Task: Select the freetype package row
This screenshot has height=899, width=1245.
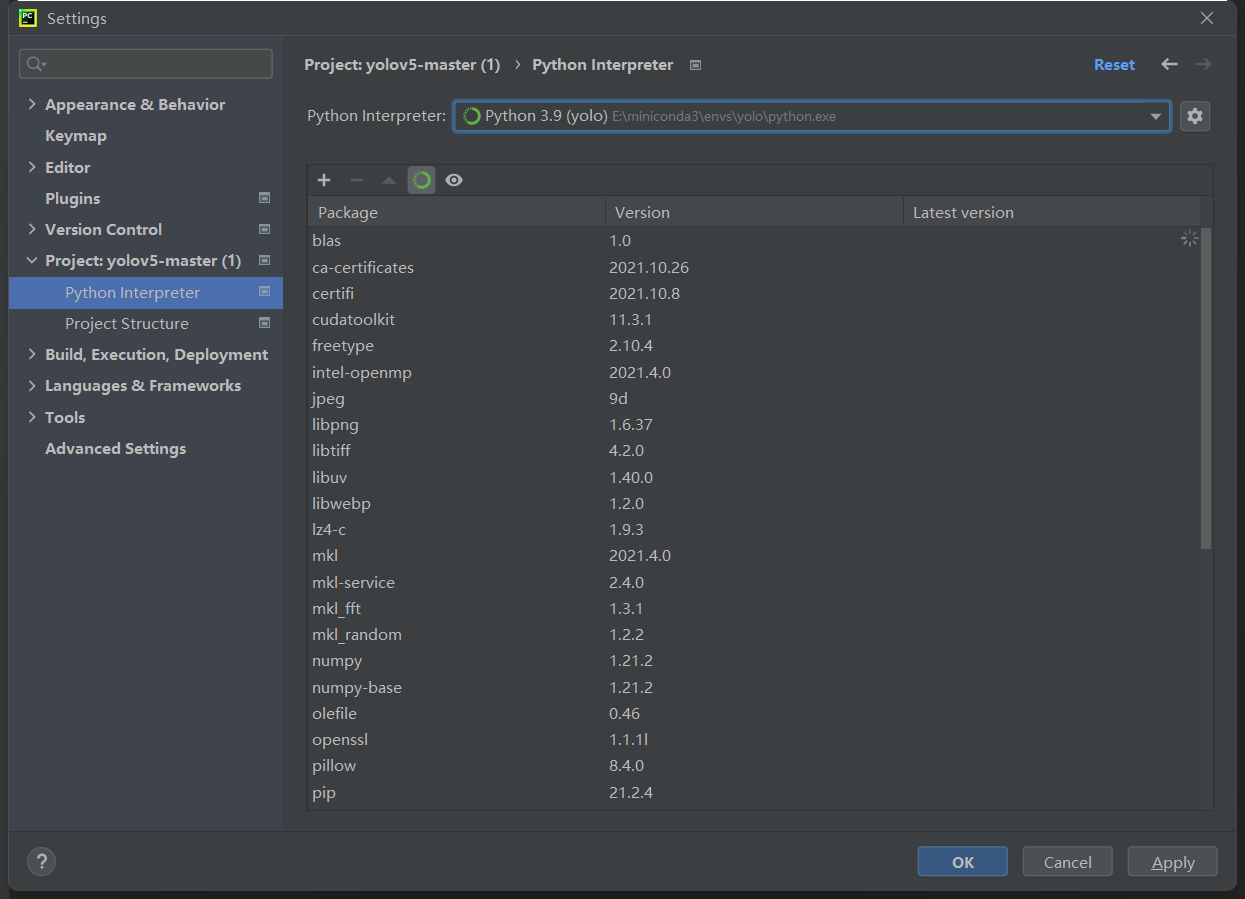Action: coord(754,346)
